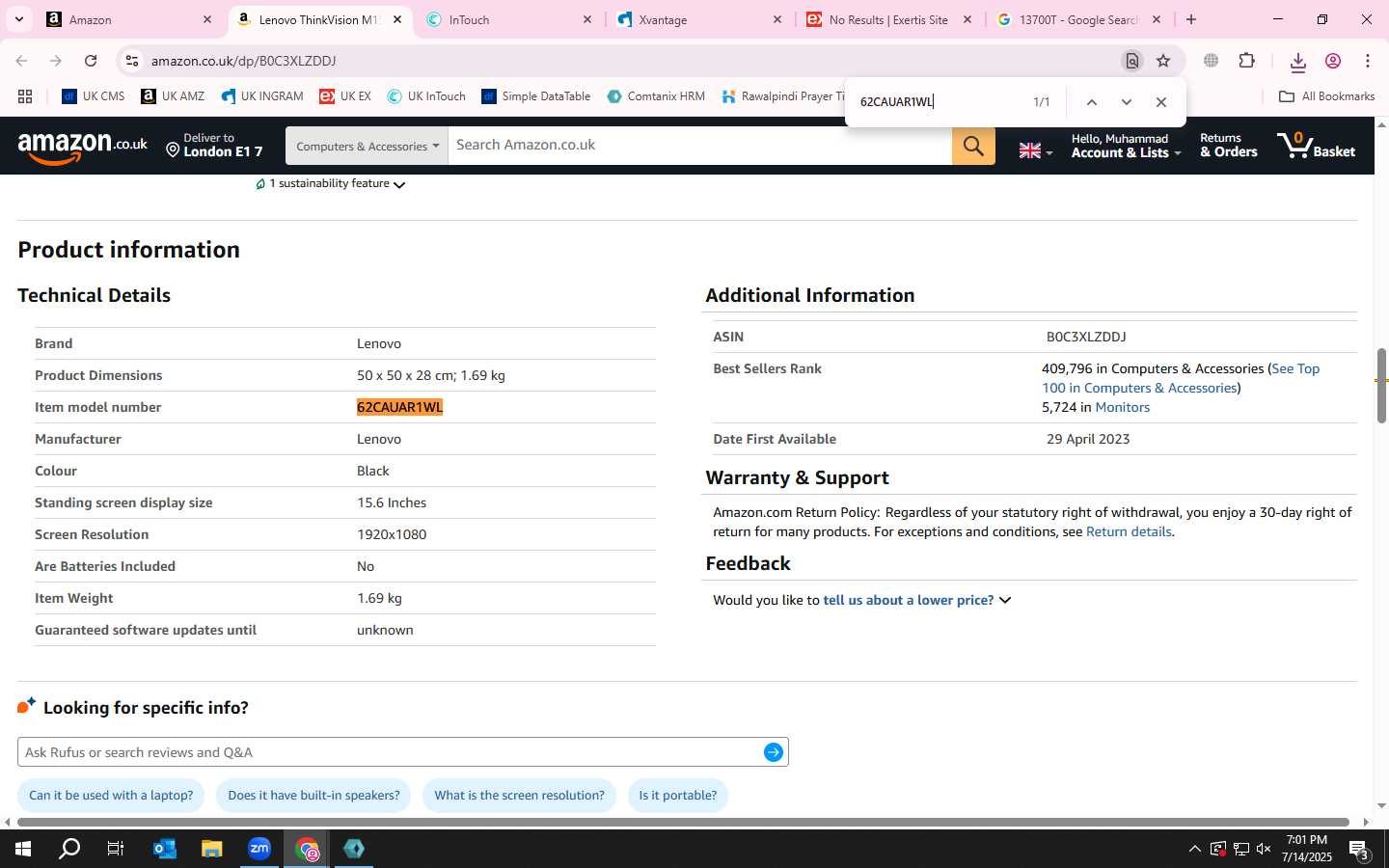Open the Extensions puzzle icon
The height and width of the screenshot is (868, 1389).
pos(1246,61)
